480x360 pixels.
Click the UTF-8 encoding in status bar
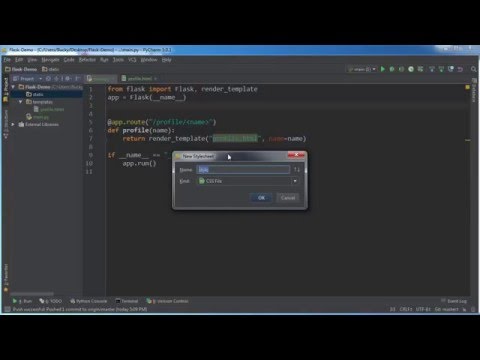click(x=423, y=309)
